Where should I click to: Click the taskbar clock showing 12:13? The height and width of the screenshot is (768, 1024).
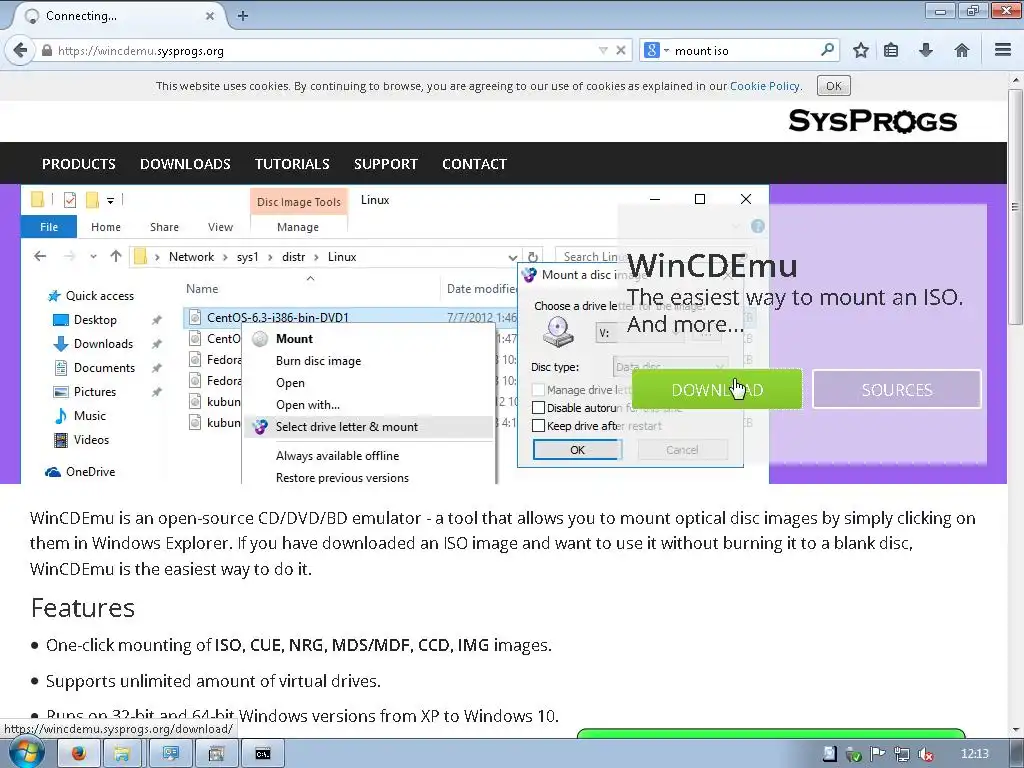pos(975,754)
